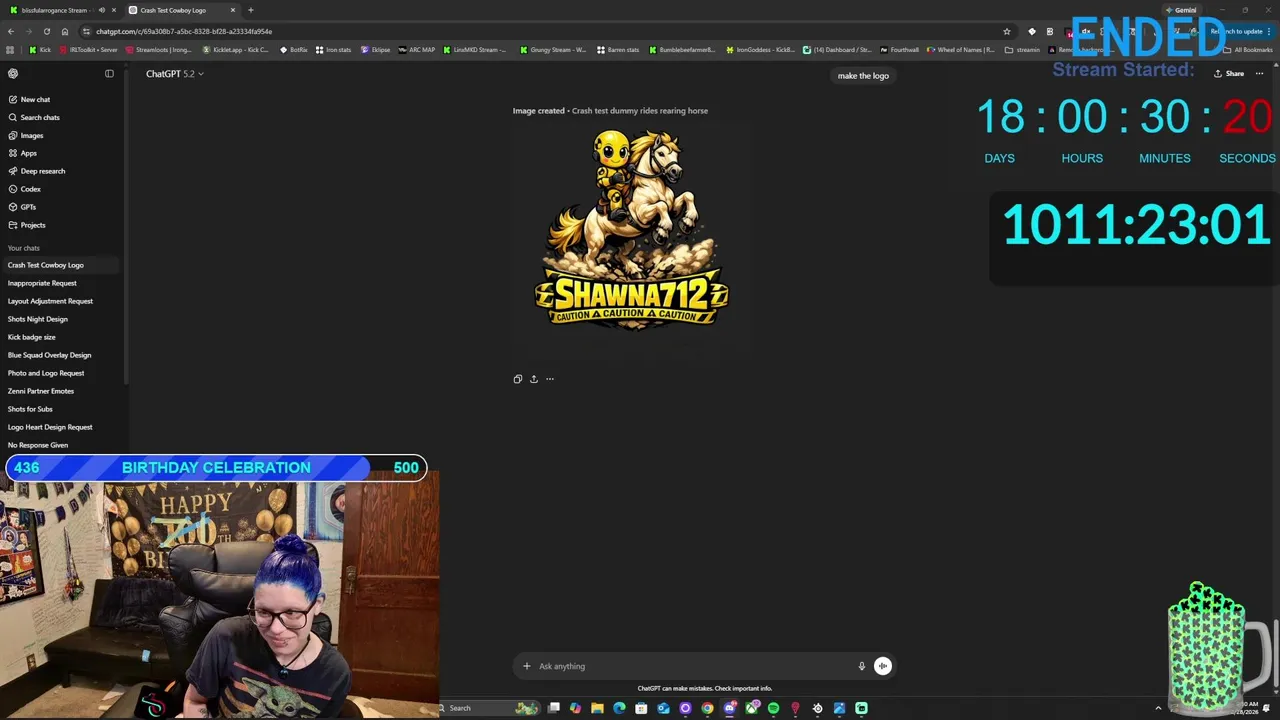Click the ChatGPT logo in sidebar
The height and width of the screenshot is (720, 1280).
pyautogui.click(x=13, y=73)
